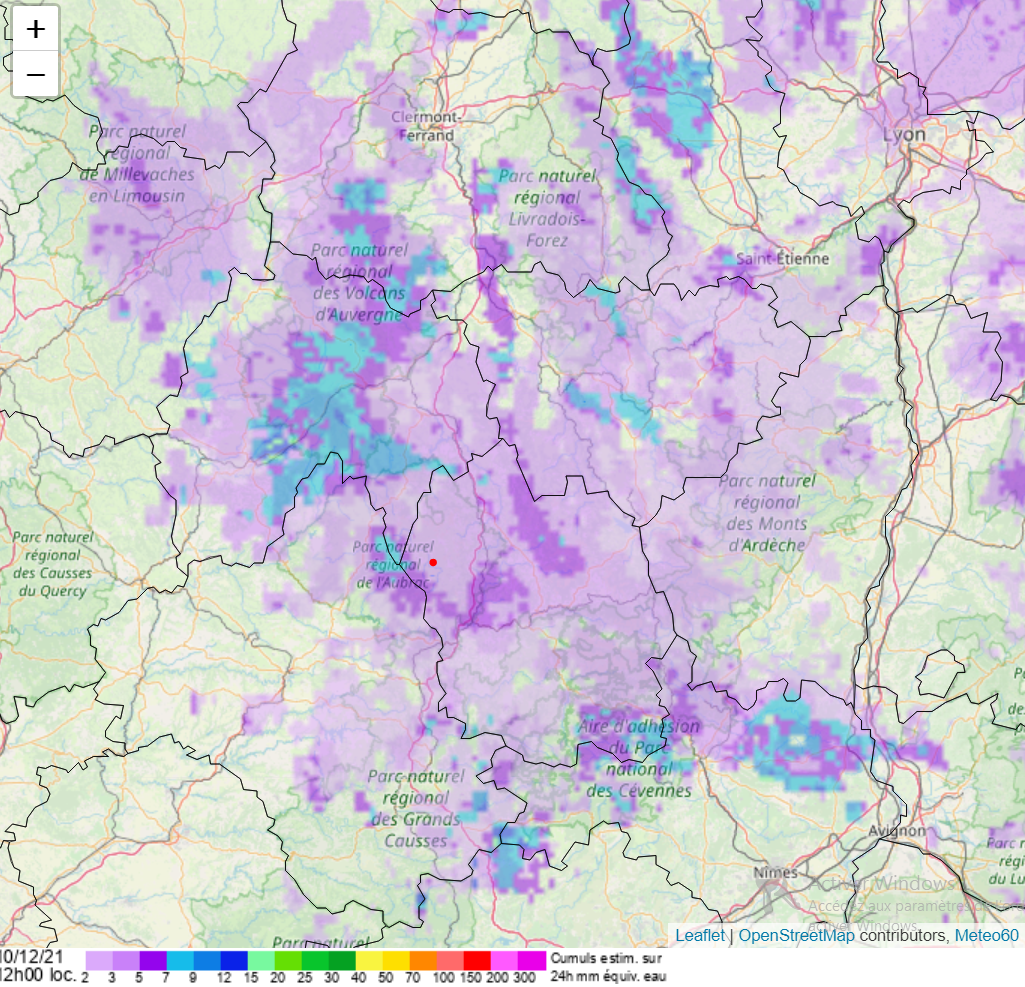Click the Avignon city label

(897, 830)
